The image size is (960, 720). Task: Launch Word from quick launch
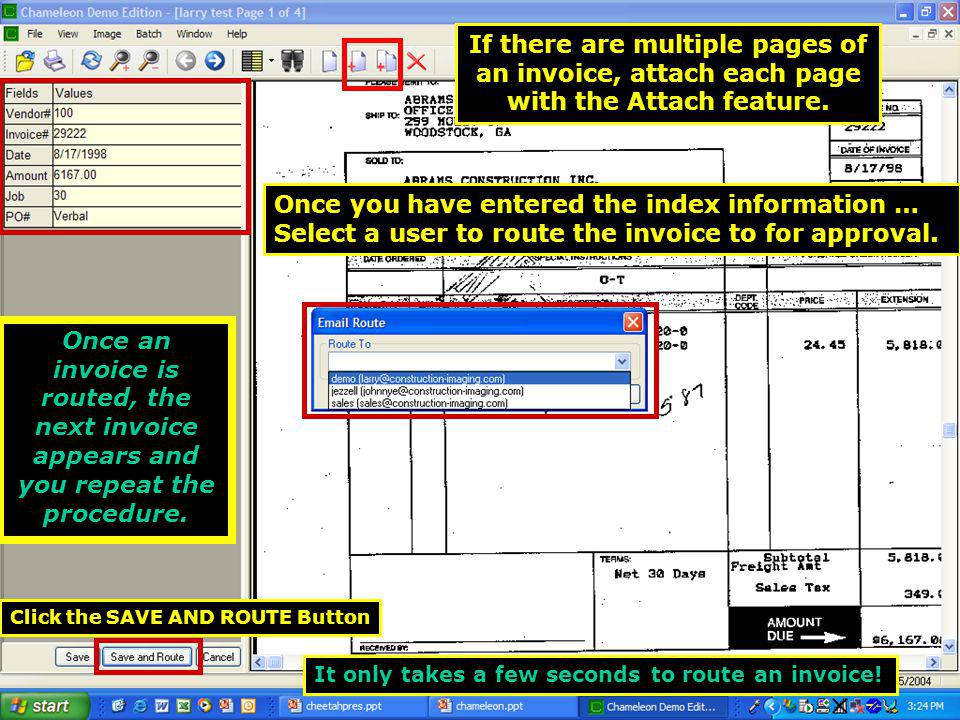pyautogui.click(x=162, y=706)
